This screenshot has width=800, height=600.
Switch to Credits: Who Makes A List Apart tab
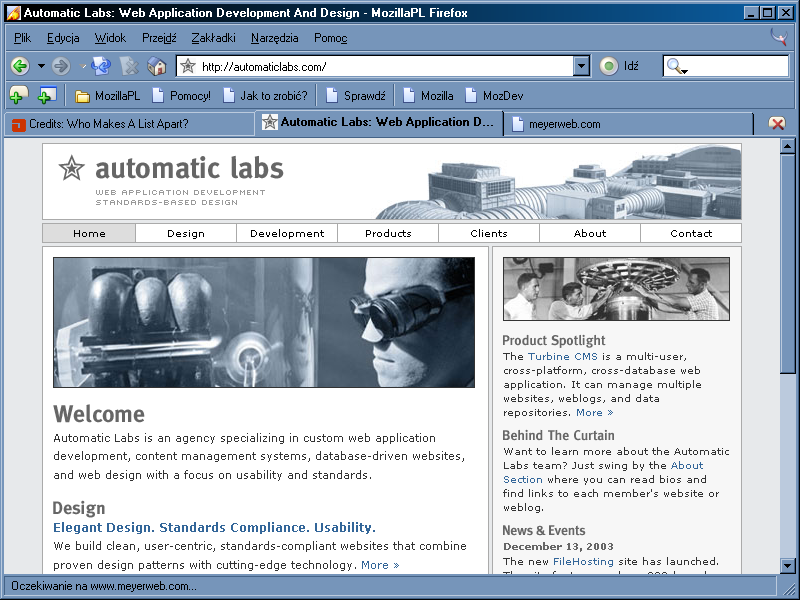(130, 124)
